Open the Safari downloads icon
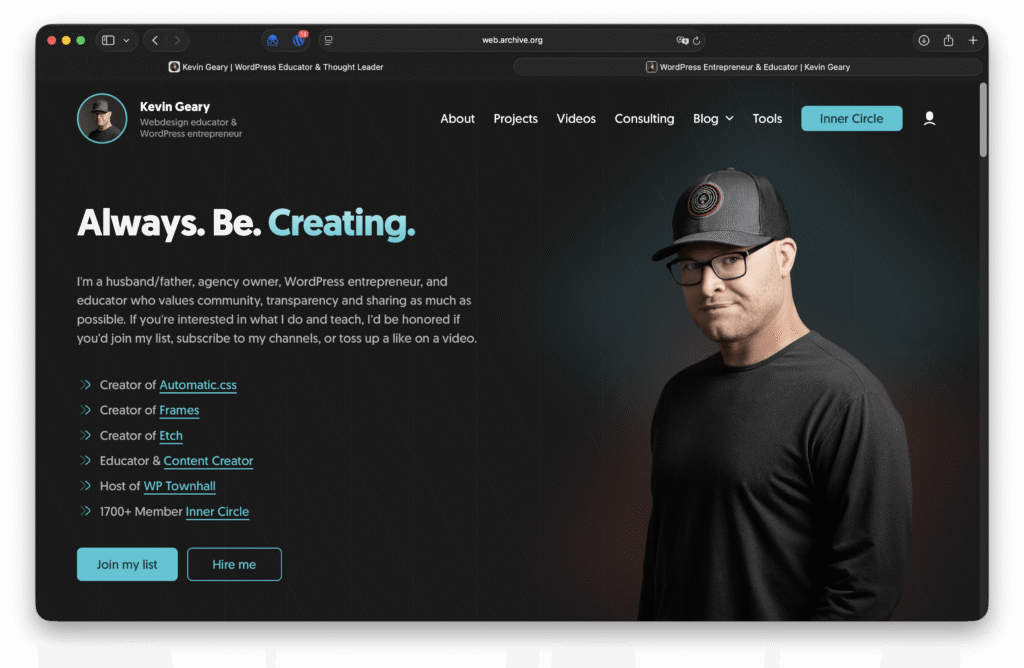 [923, 40]
